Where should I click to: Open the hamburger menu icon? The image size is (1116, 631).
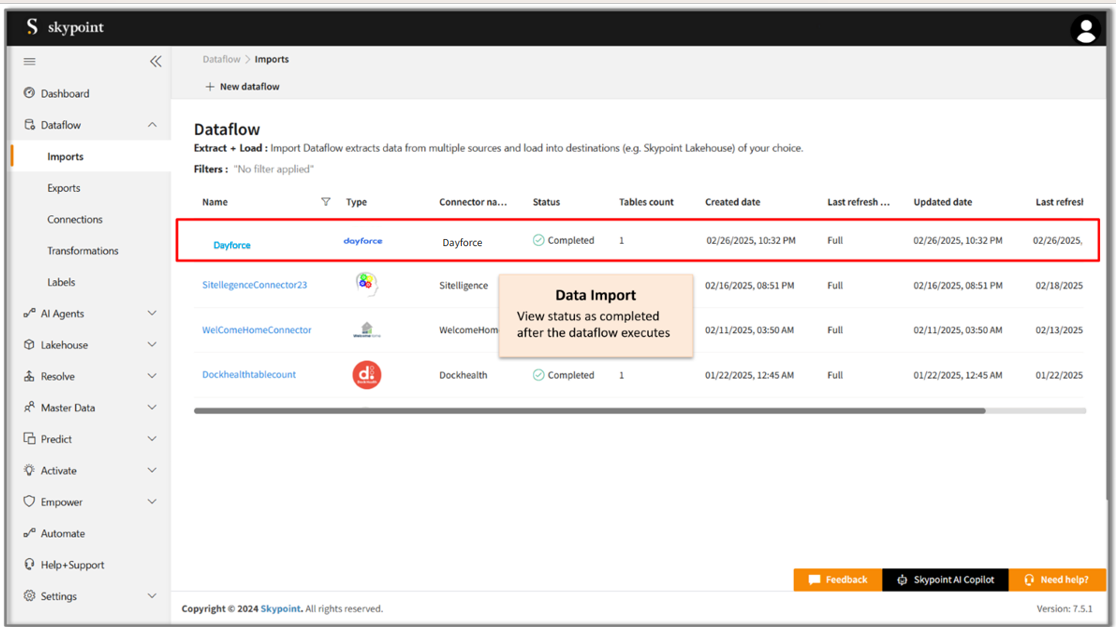(x=30, y=62)
